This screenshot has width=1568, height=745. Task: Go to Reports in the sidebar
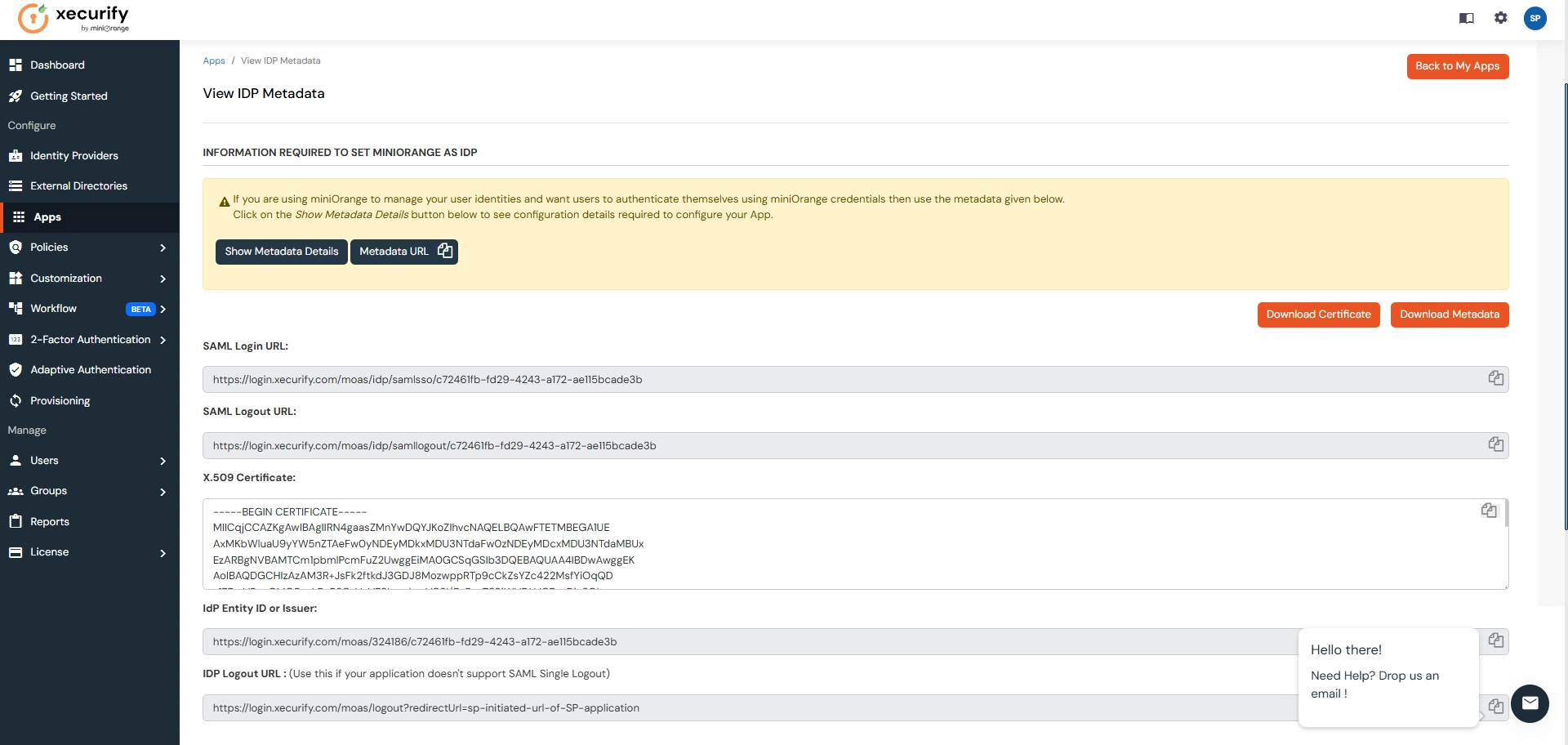tap(50, 522)
